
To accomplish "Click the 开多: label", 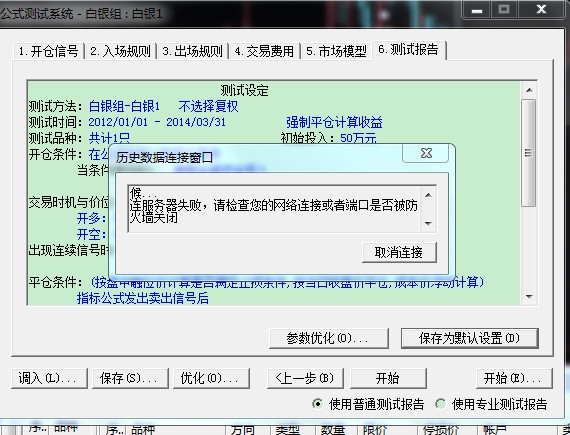I will [x=92, y=218].
